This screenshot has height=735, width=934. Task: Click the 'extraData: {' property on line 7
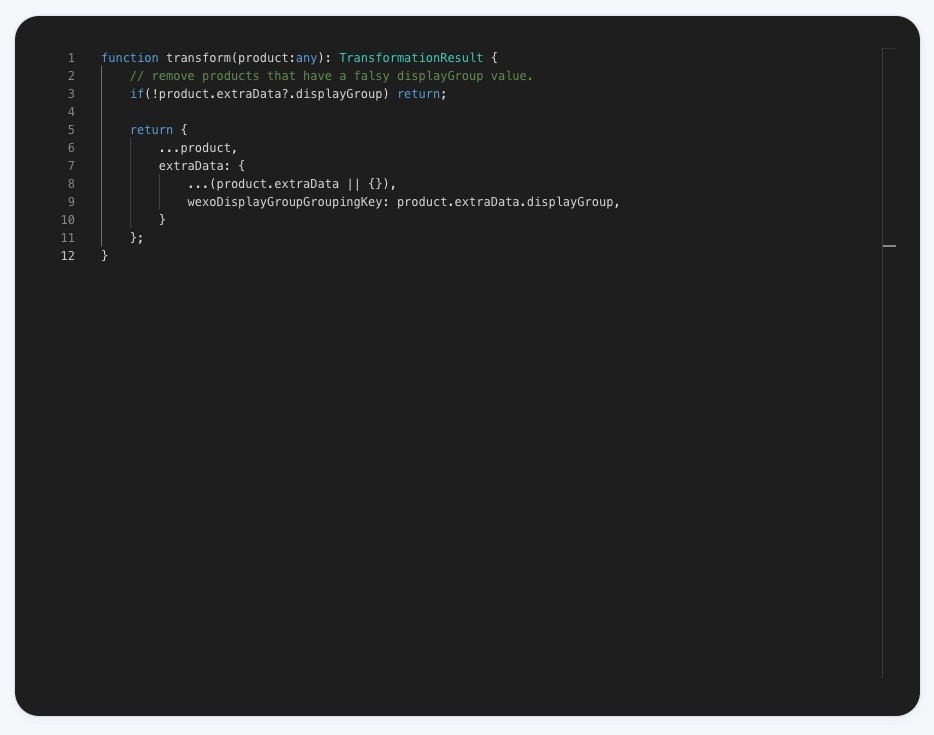pyautogui.click(x=201, y=166)
